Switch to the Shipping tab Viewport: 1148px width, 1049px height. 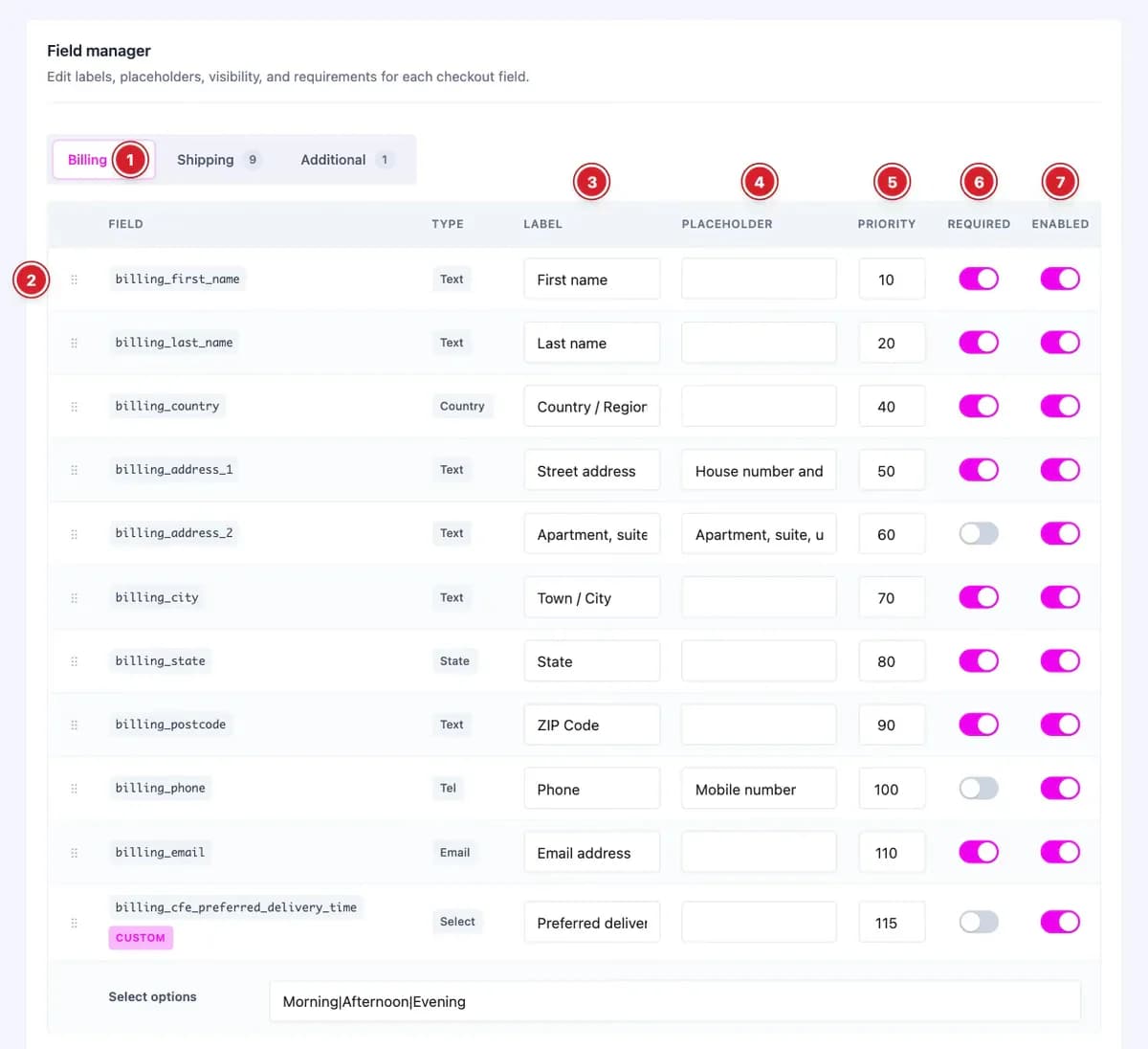point(218,160)
